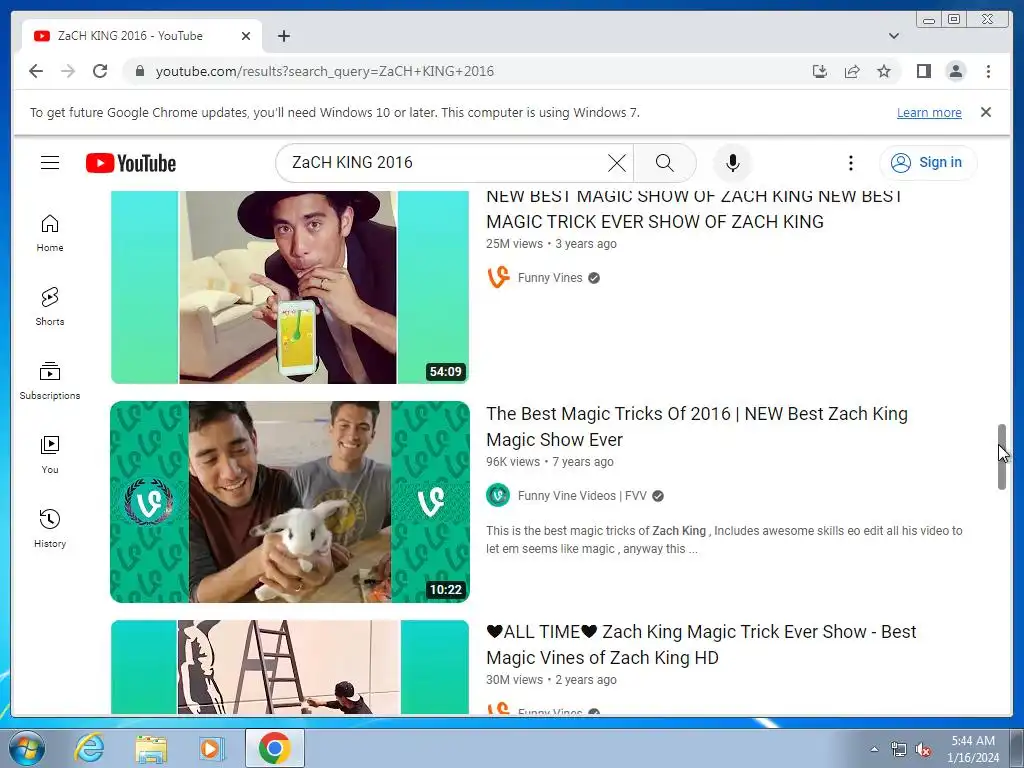The height and width of the screenshot is (768, 1024).
Task: Close the ZaCH KING 2016 tab
Action: point(246,36)
